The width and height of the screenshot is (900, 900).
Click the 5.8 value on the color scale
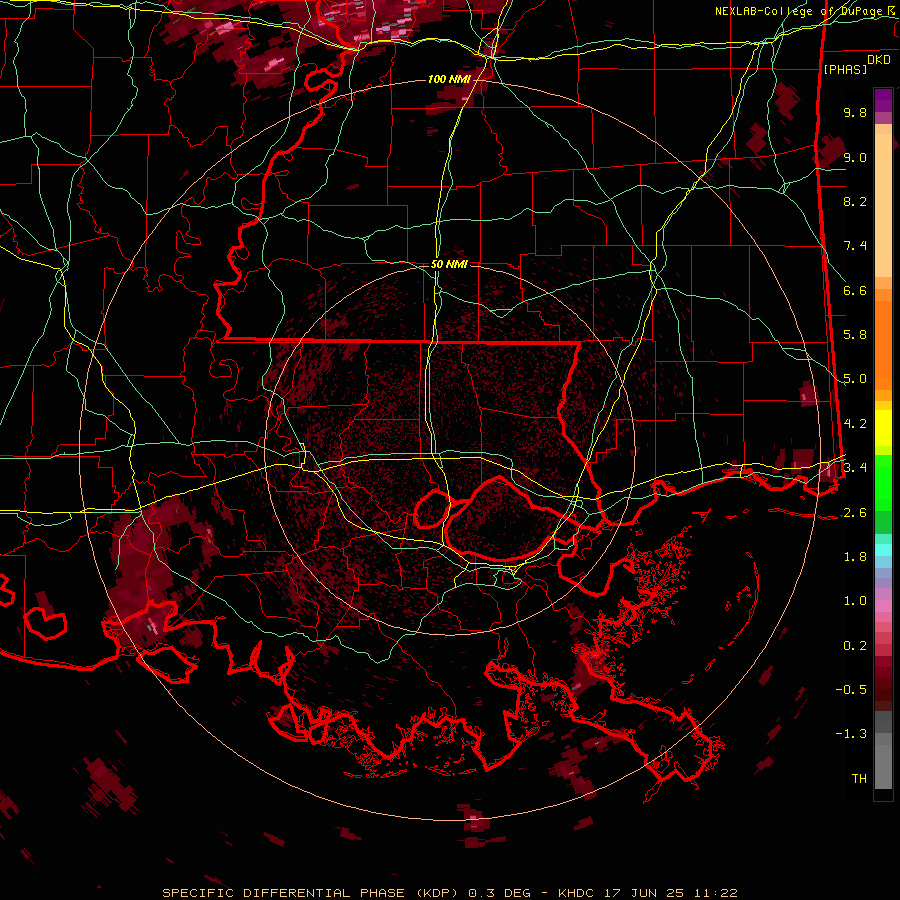(x=855, y=335)
